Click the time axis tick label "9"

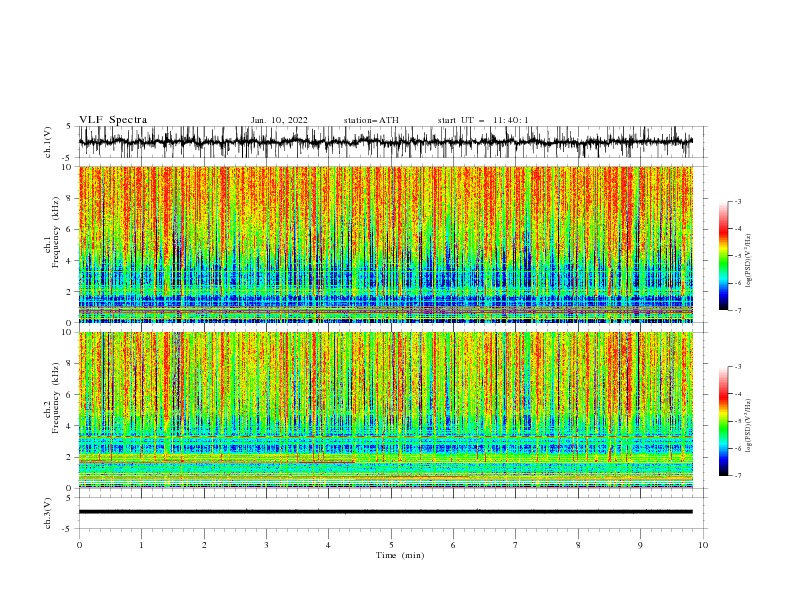pyautogui.click(x=640, y=545)
